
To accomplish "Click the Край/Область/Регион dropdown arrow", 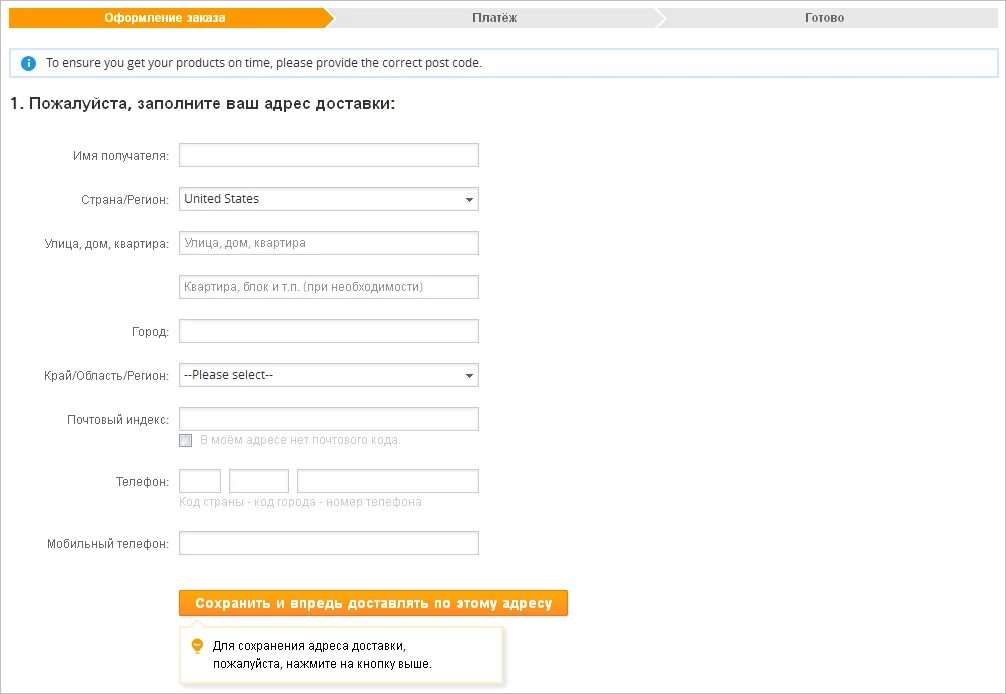I will (x=469, y=375).
